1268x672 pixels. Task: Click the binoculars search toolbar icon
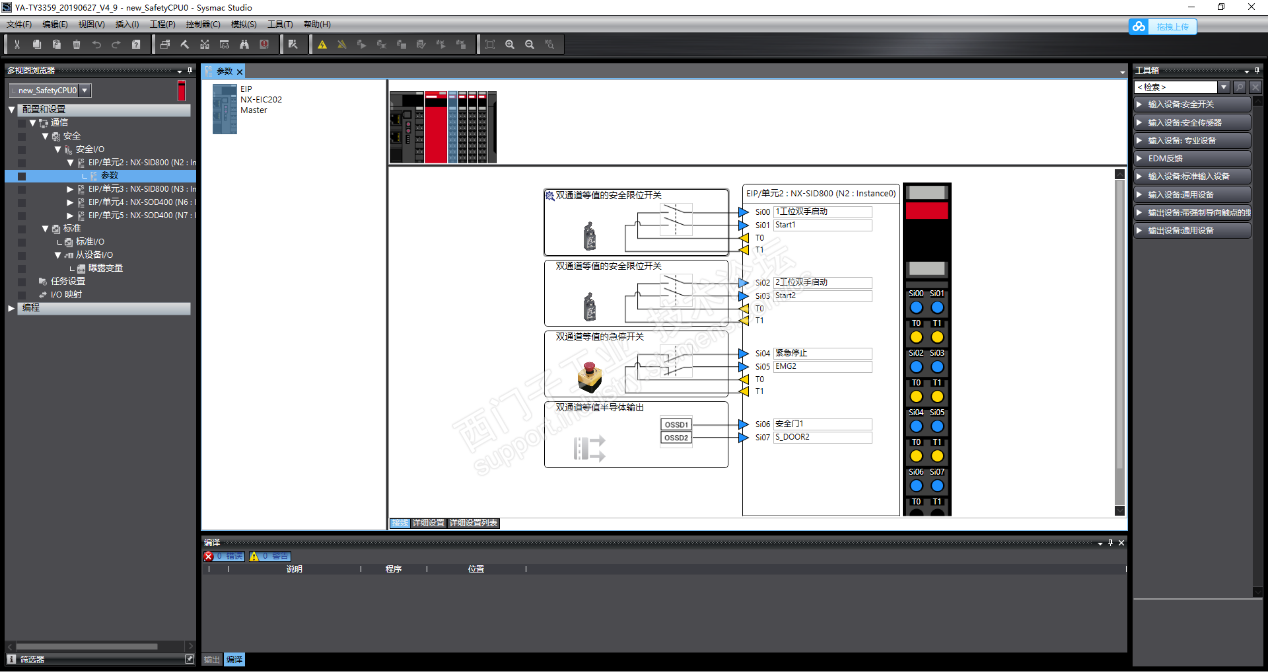(244, 44)
